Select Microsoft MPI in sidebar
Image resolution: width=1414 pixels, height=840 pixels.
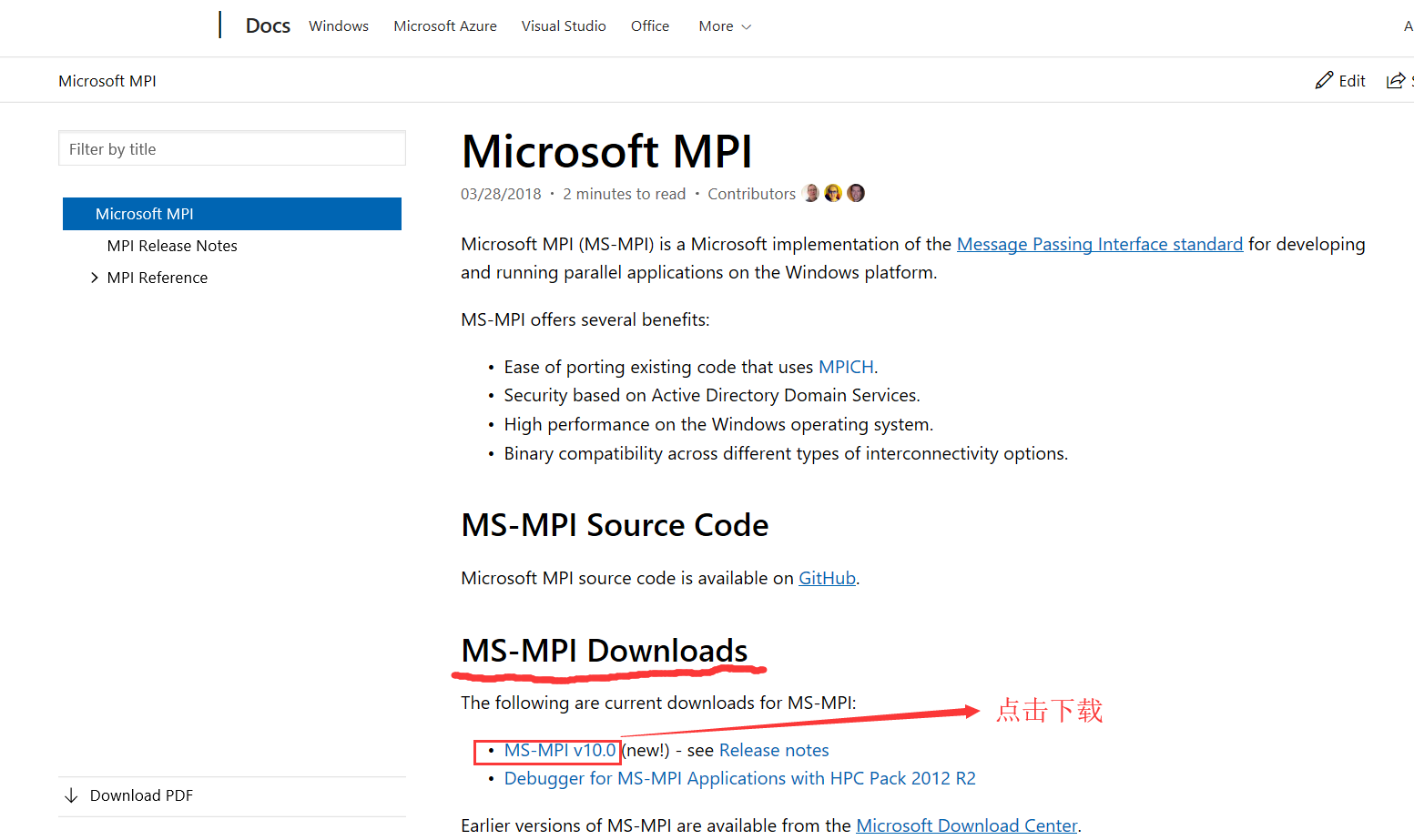point(232,214)
